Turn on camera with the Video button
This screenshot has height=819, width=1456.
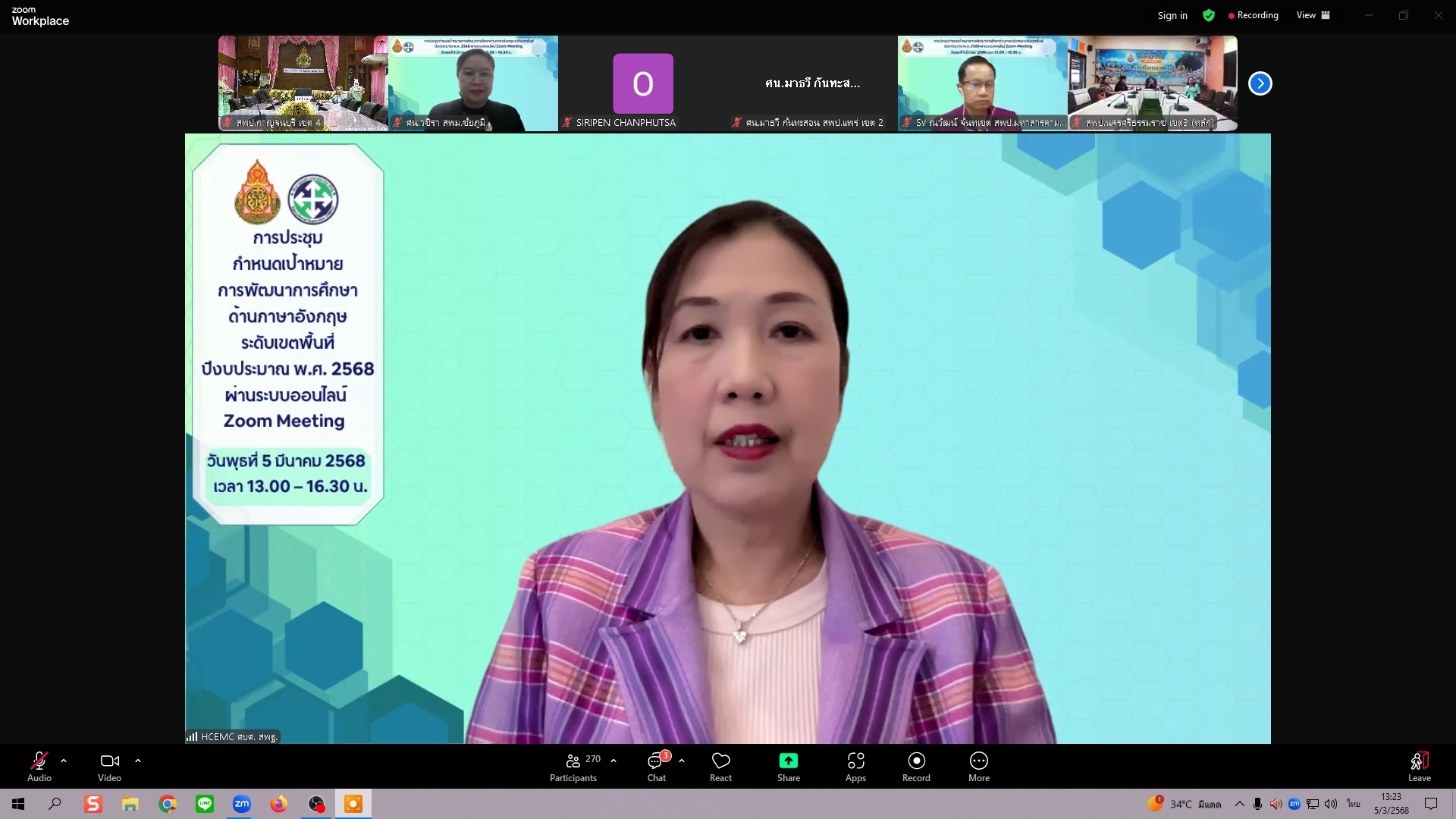pos(110,766)
